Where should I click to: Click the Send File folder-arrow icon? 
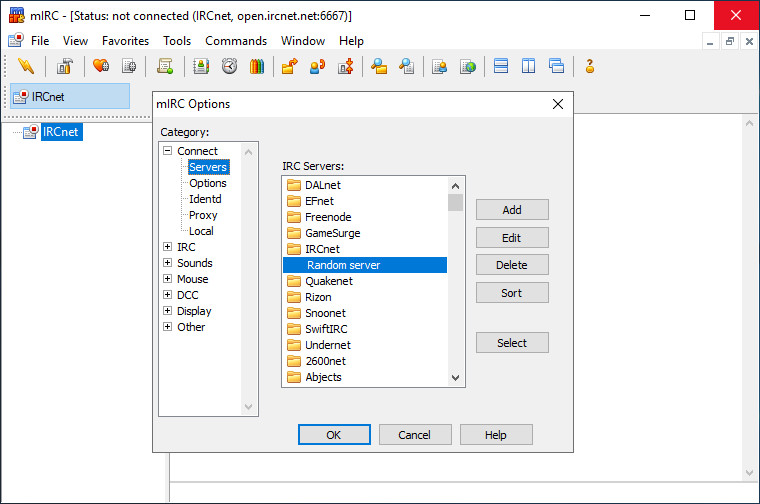pyautogui.click(x=289, y=66)
